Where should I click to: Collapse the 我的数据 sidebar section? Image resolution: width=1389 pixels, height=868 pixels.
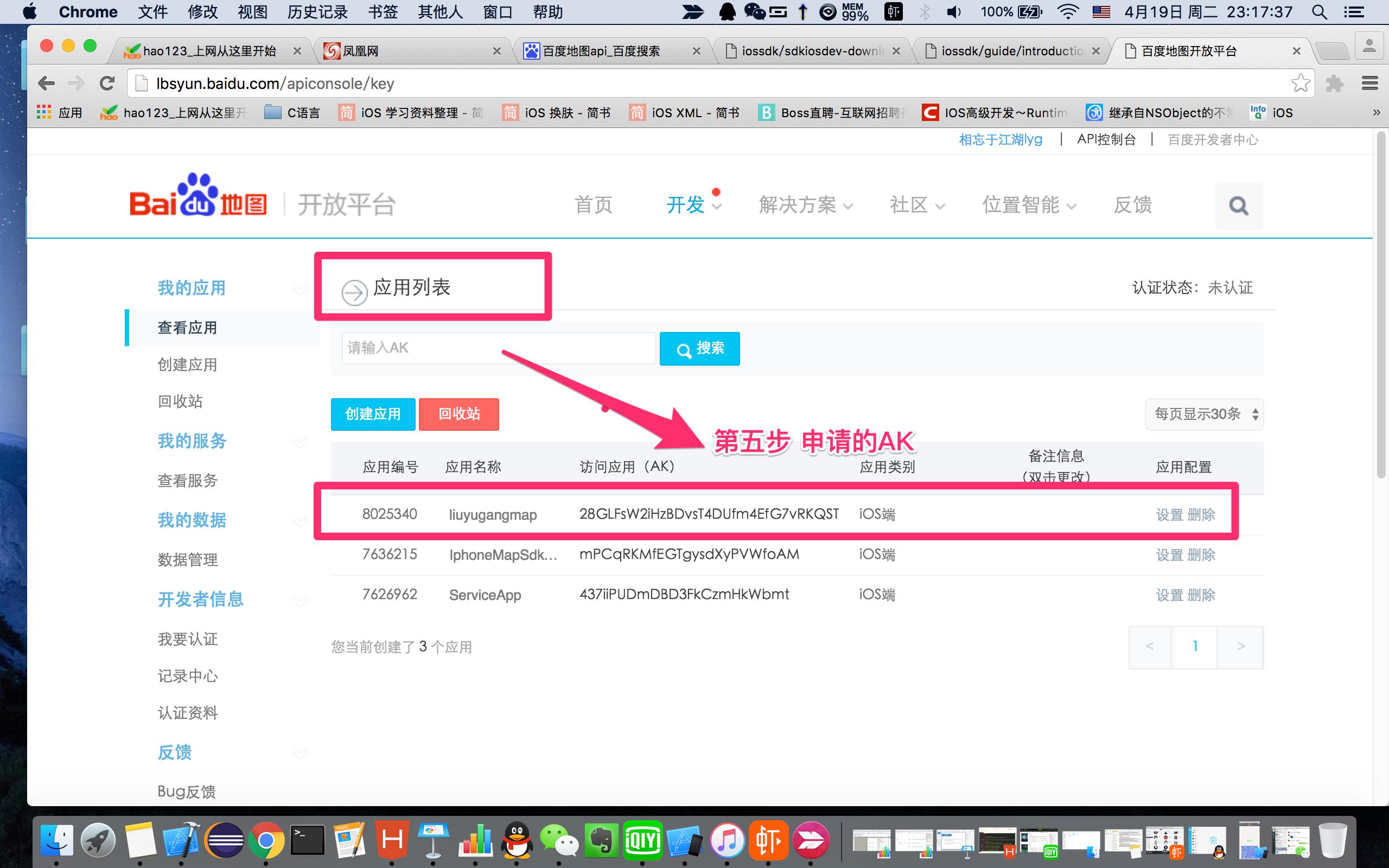point(300,521)
